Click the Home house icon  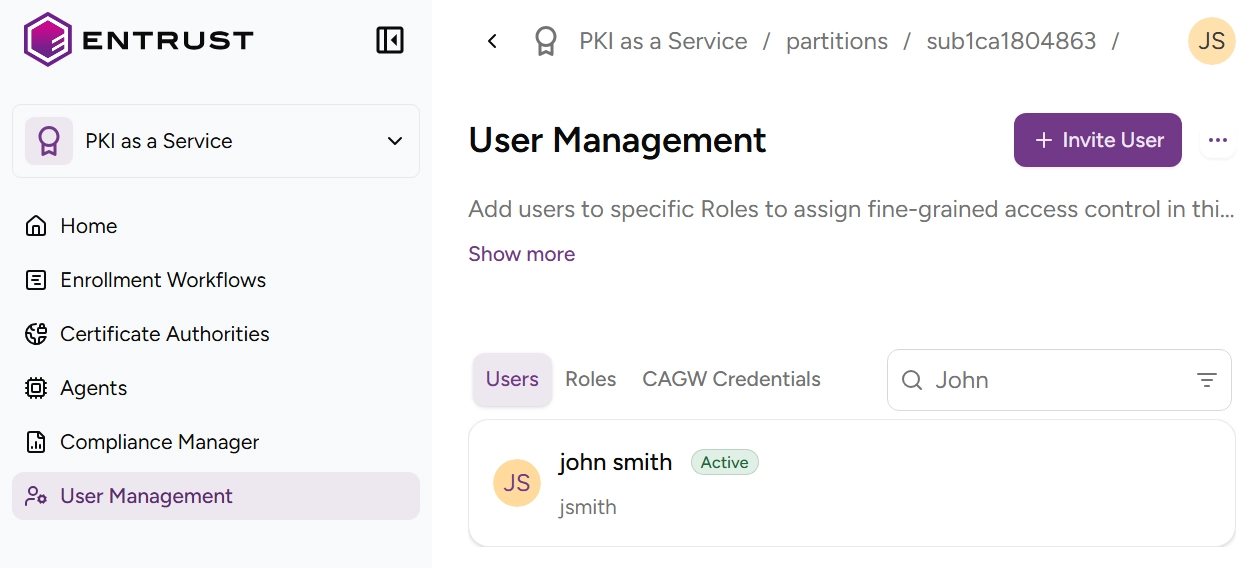36,226
